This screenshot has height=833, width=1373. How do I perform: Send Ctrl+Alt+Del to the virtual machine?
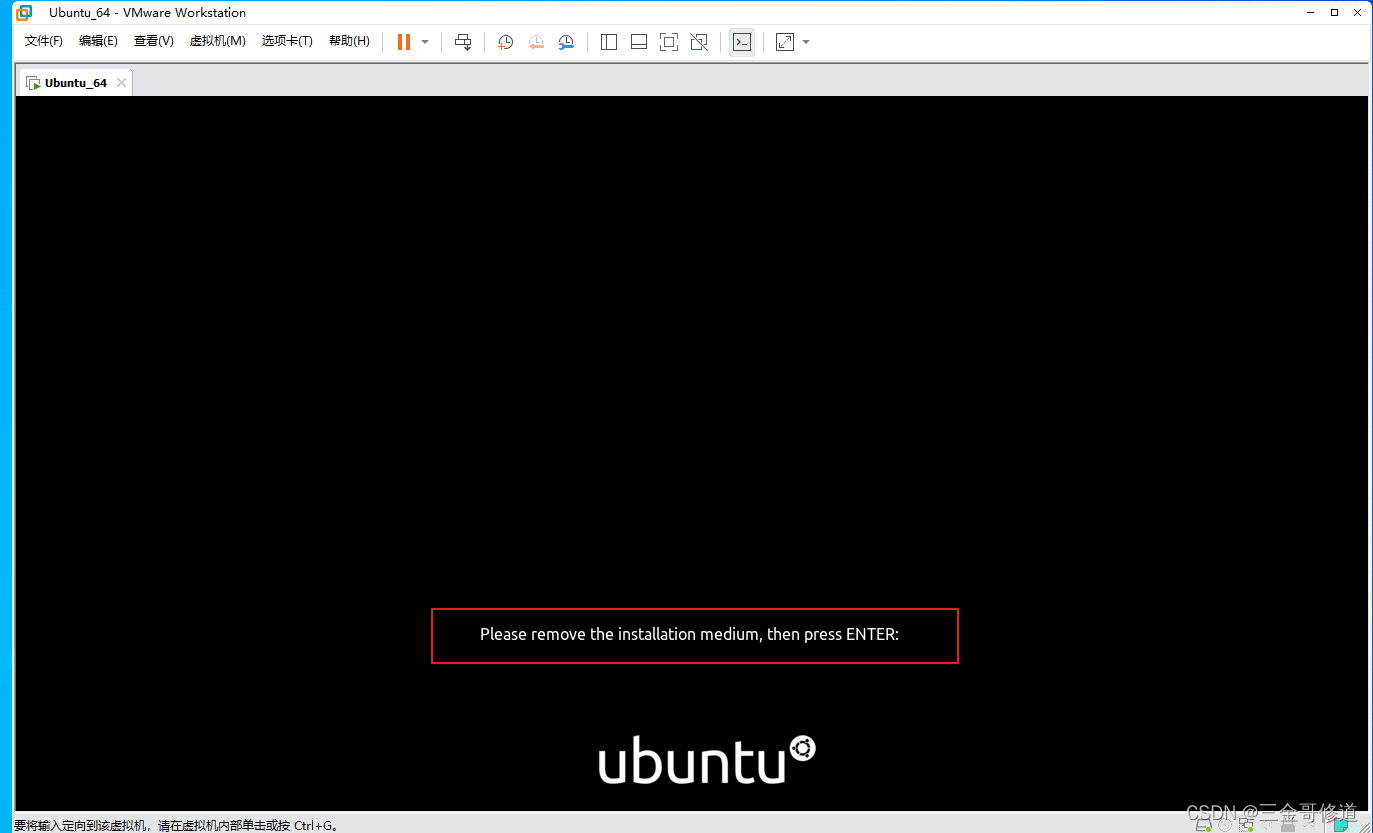(463, 42)
